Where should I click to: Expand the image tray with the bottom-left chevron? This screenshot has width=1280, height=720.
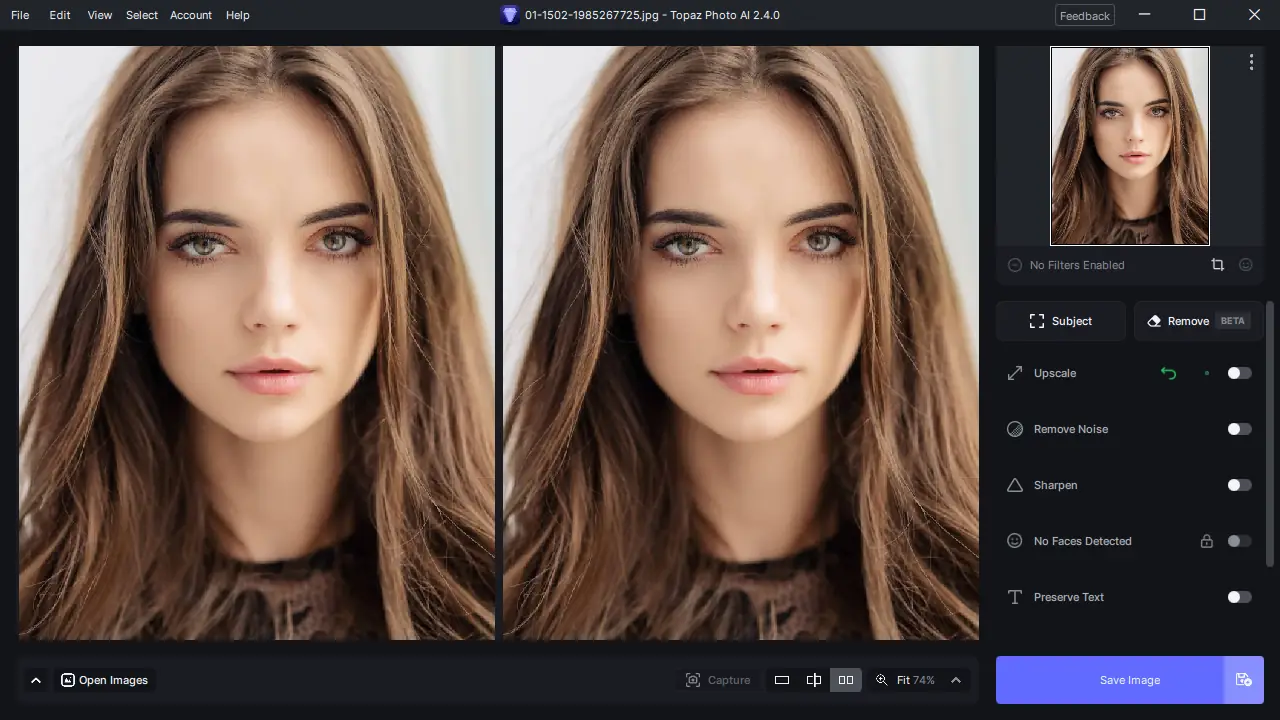coord(36,680)
